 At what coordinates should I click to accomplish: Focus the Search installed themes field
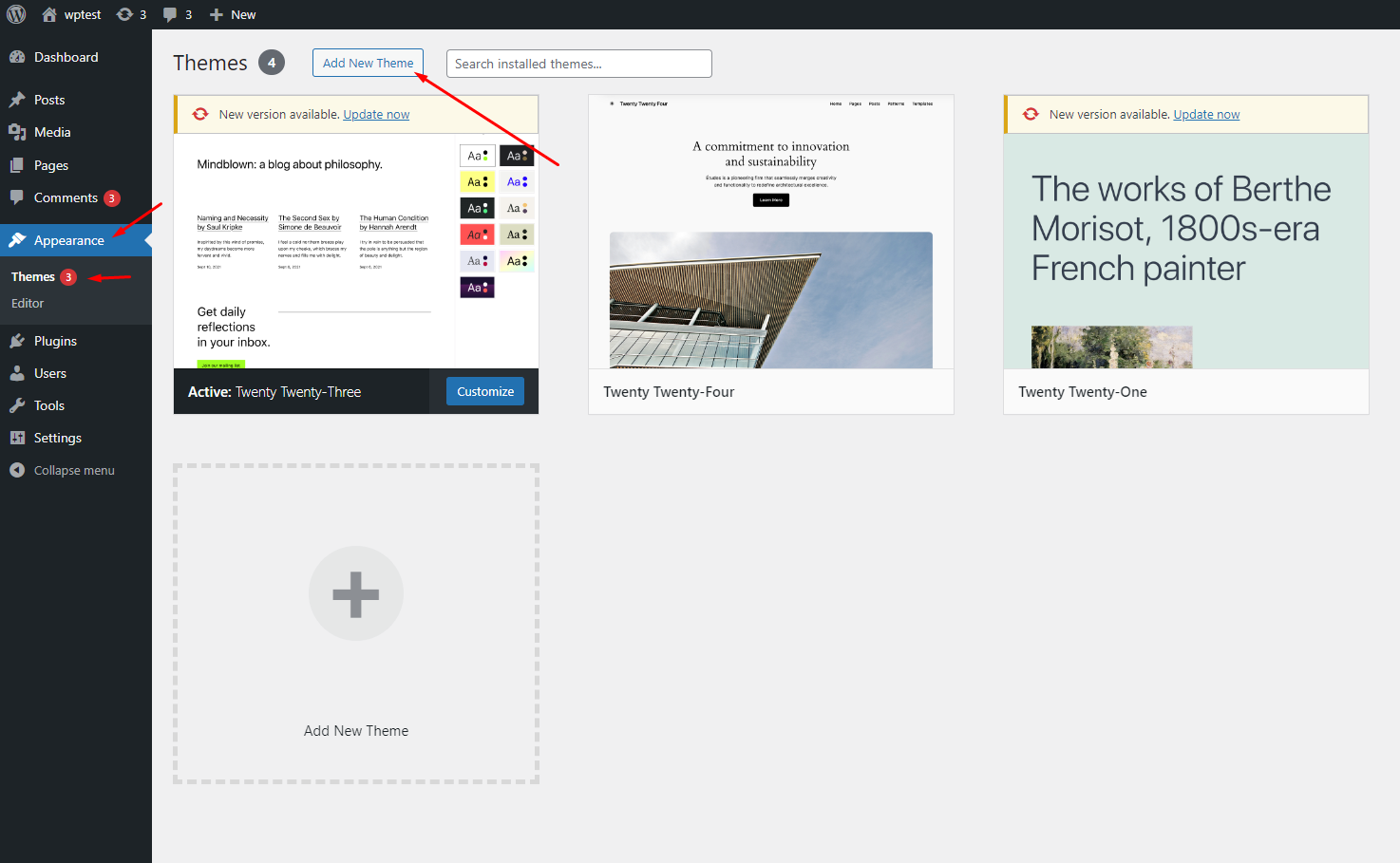click(x=578, y=64)
